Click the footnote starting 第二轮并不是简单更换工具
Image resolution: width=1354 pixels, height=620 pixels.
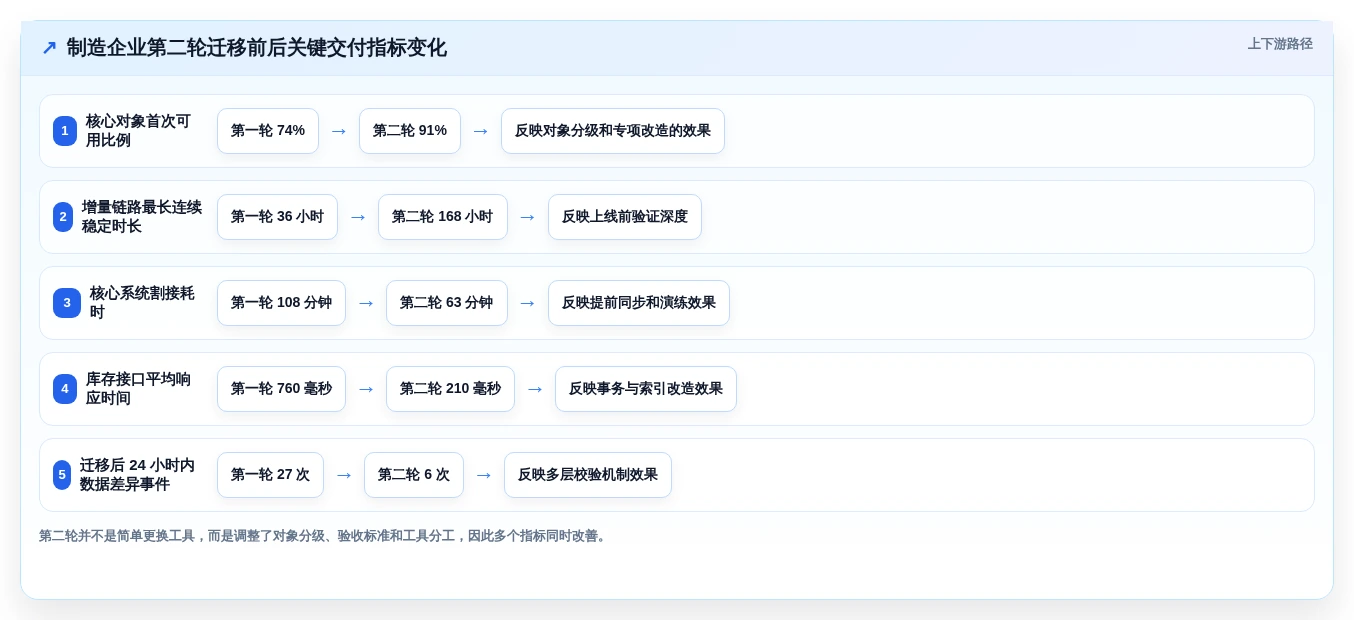point(324,536)
